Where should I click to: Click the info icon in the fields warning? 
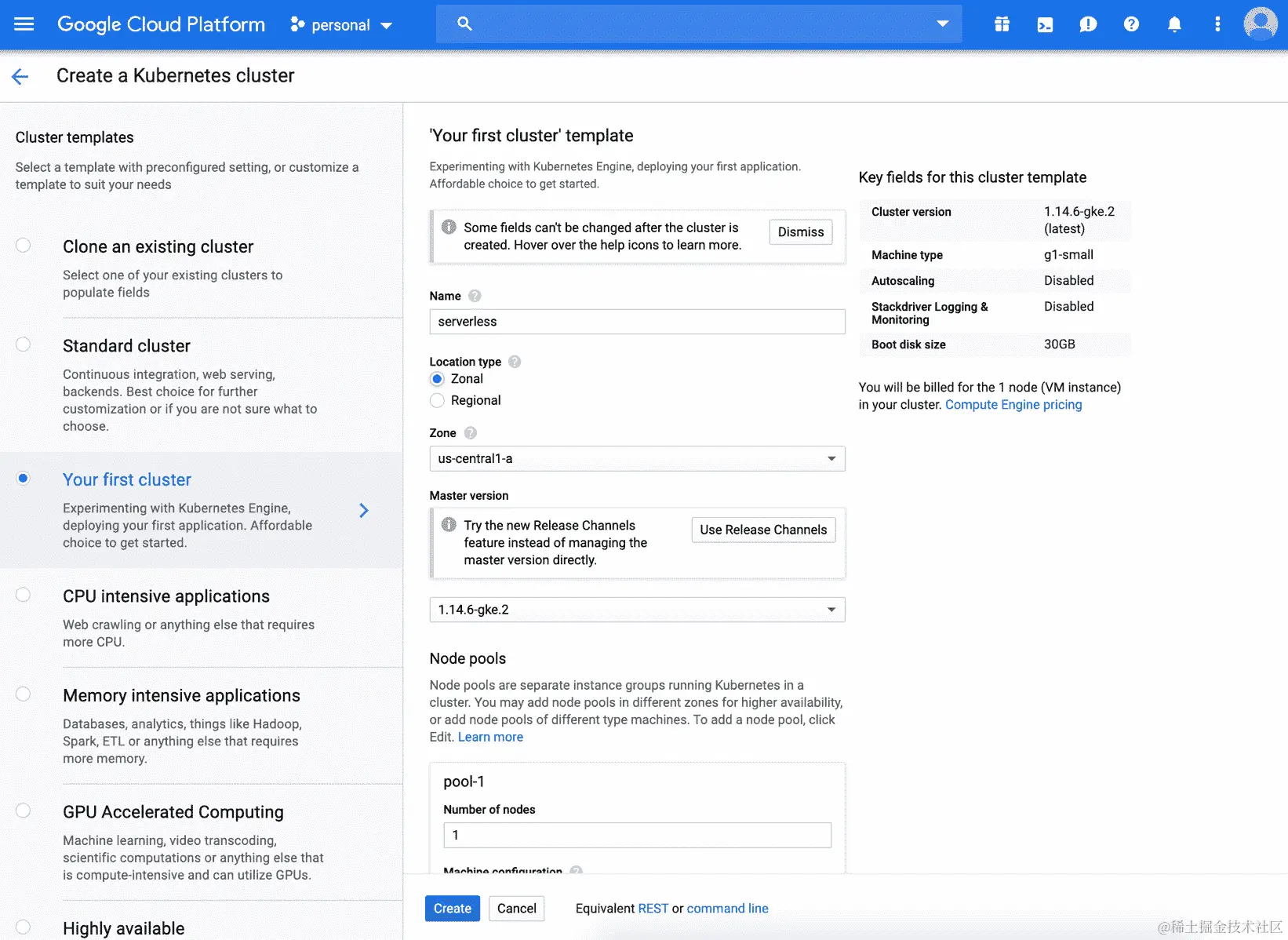tap(449, 227)
